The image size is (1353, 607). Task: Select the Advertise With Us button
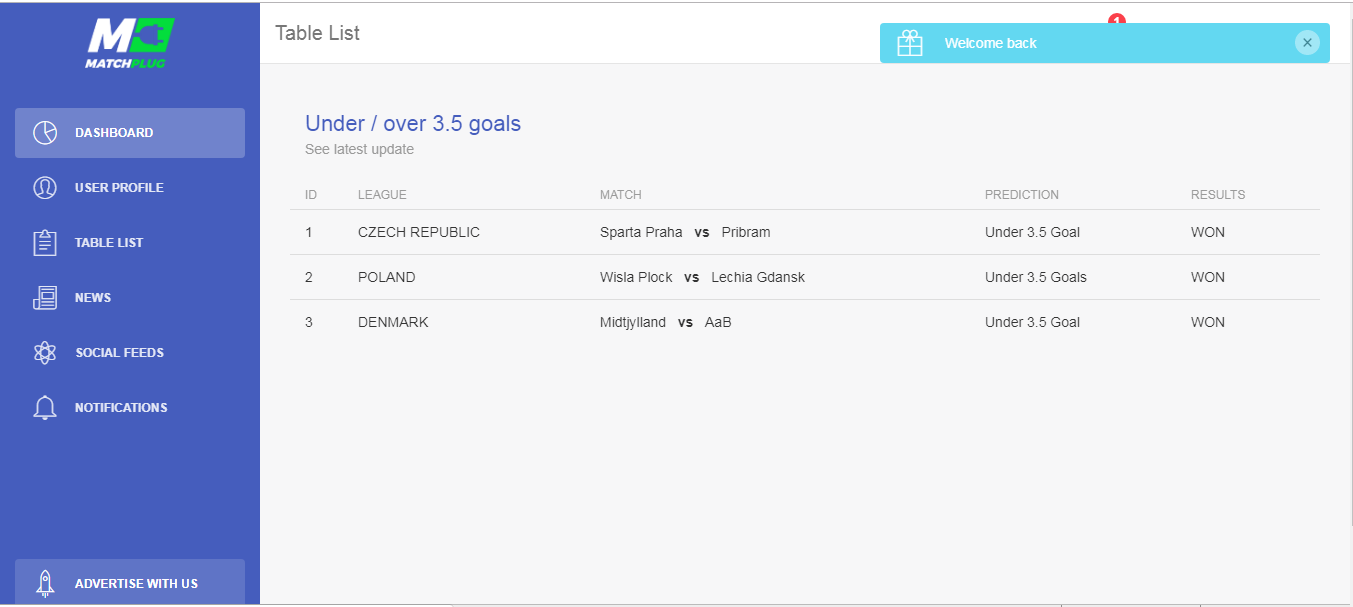[130, 582]
